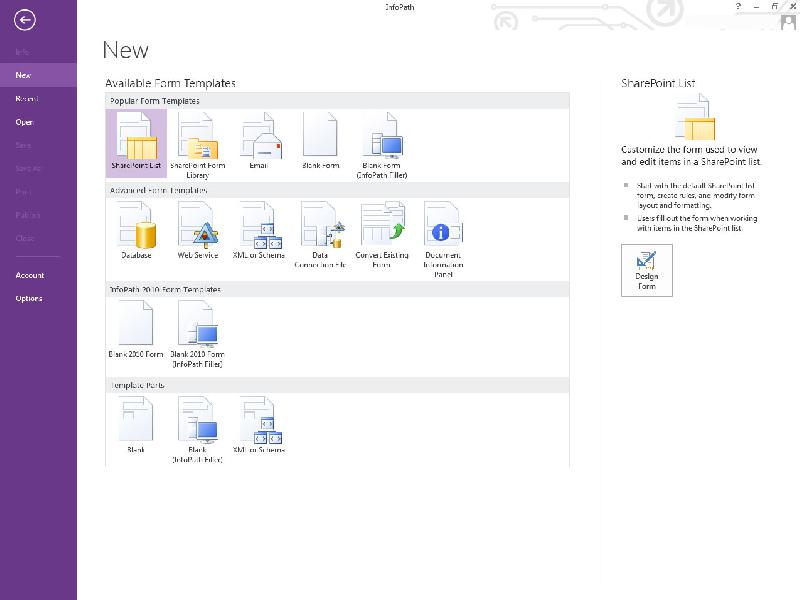Select XML or Schema template part
800x600 pixels.
[259, 426]
